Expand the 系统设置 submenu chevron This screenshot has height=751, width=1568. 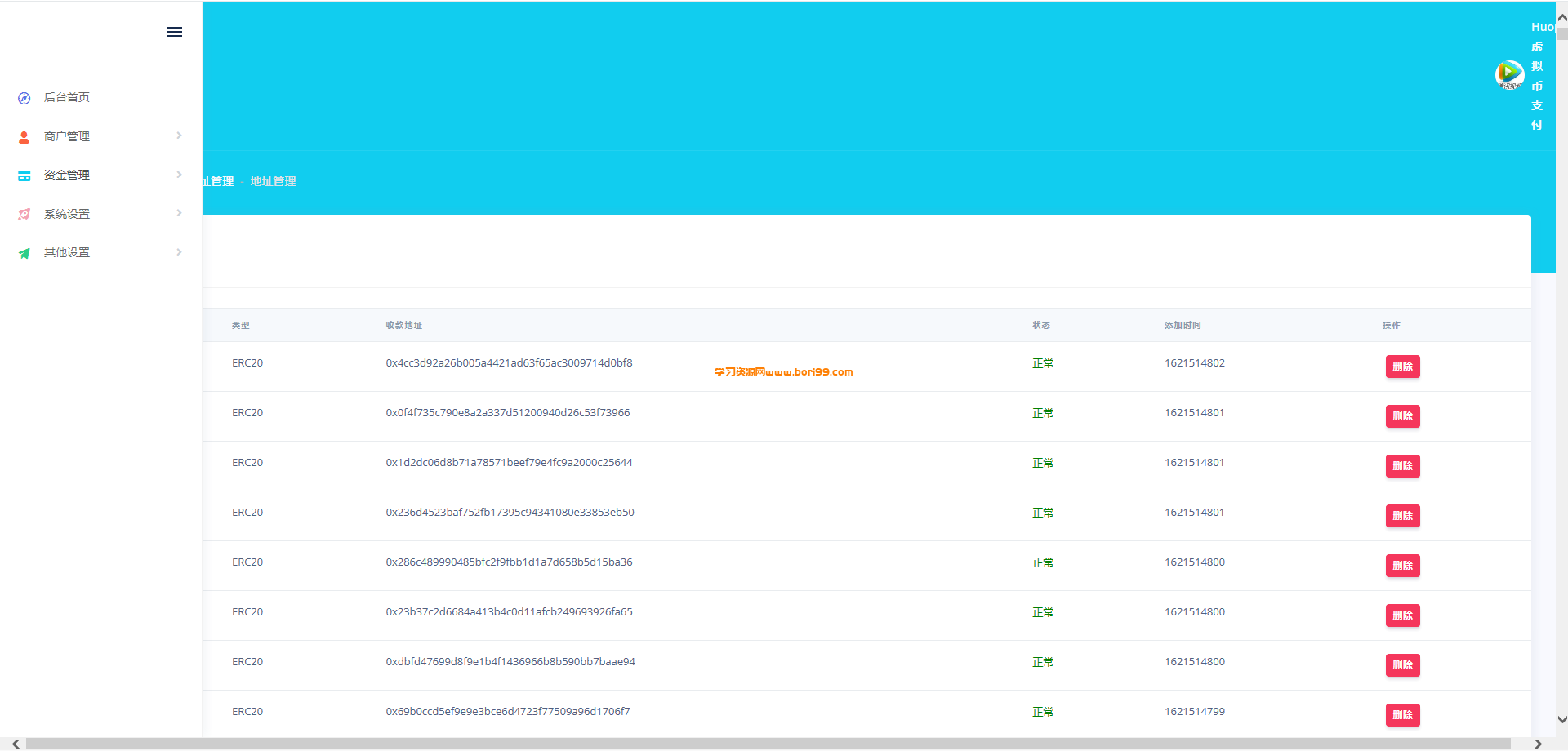pyautogui.click(x=179, y=213)
